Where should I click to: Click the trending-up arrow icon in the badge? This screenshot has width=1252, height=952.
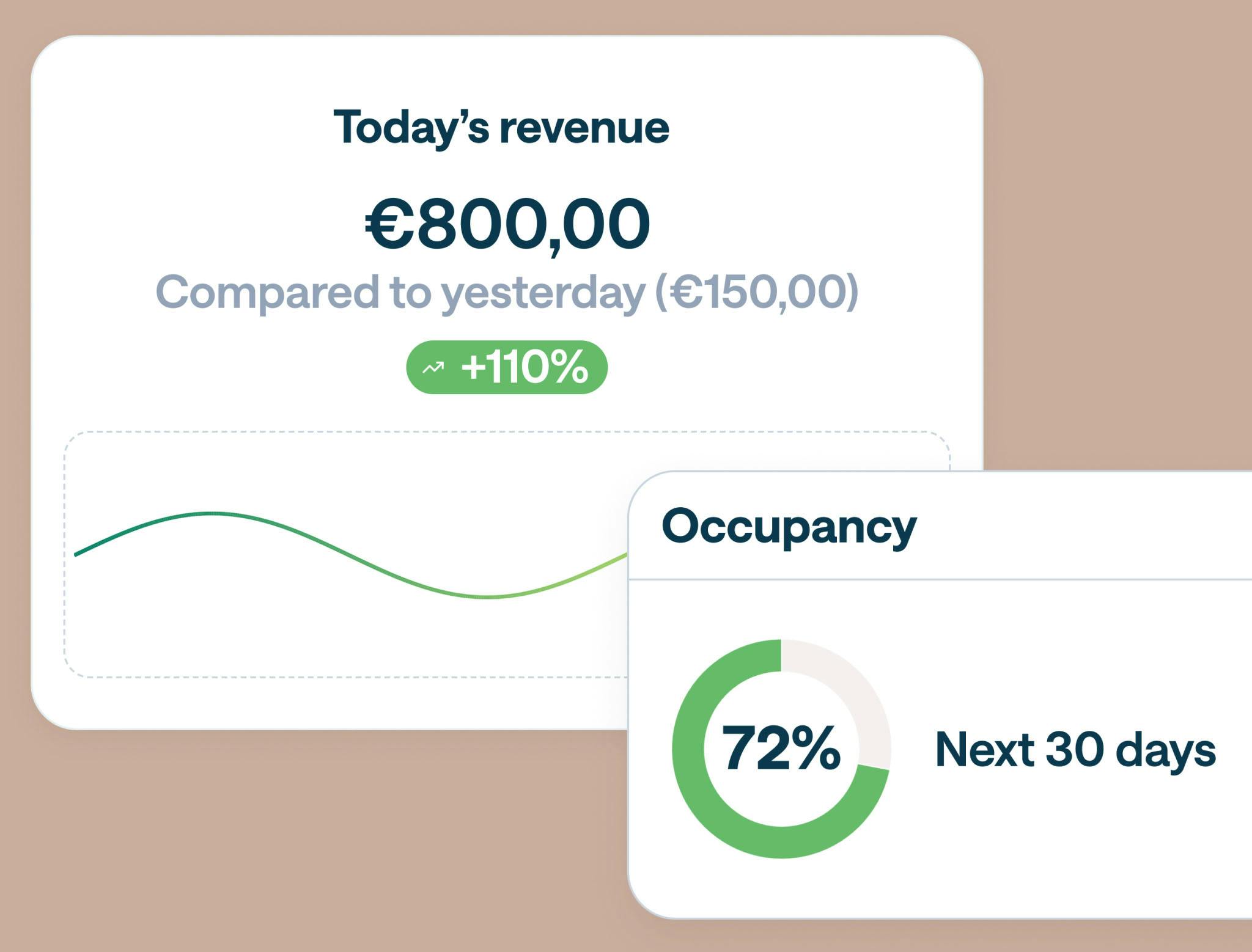(x=433, y=367)
